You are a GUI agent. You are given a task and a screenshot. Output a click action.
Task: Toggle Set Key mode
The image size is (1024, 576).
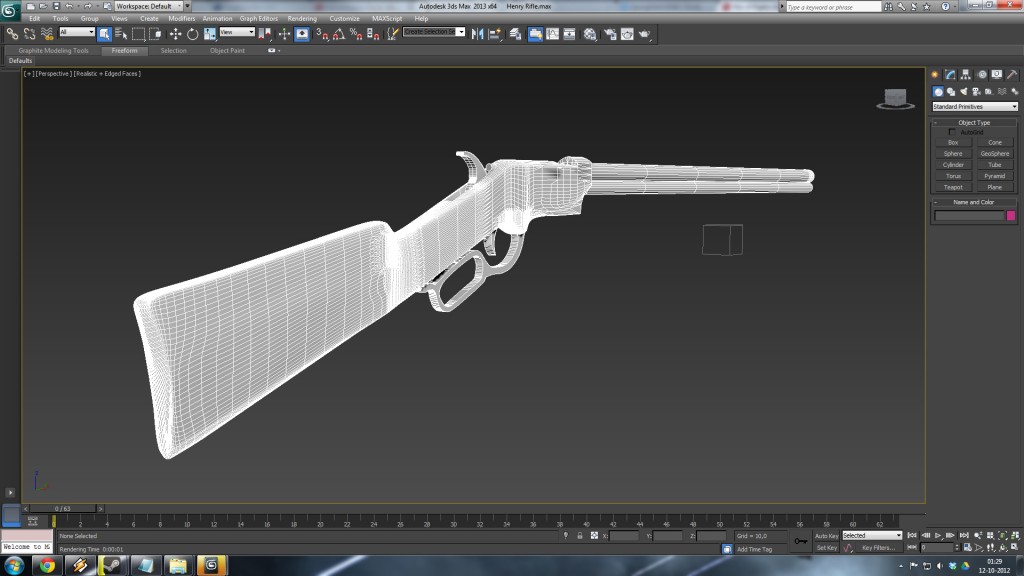[826, 548]
